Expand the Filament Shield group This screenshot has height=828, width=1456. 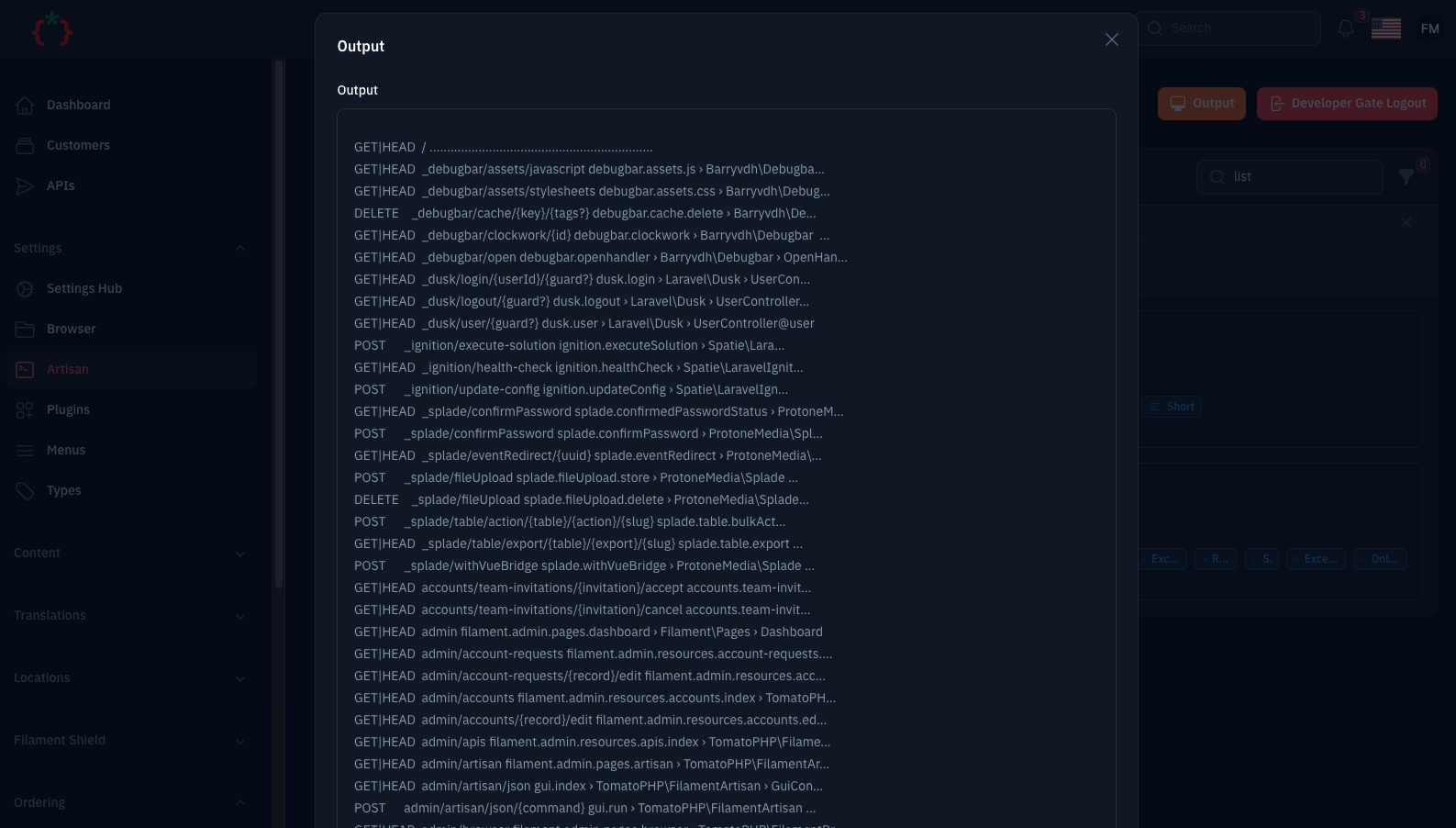(x=240, y=741)
